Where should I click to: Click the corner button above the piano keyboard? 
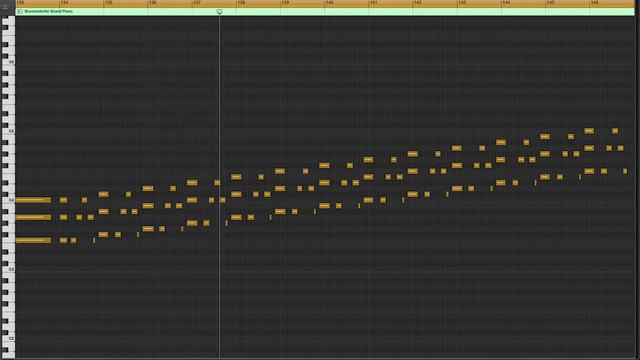tap(5, 7)
